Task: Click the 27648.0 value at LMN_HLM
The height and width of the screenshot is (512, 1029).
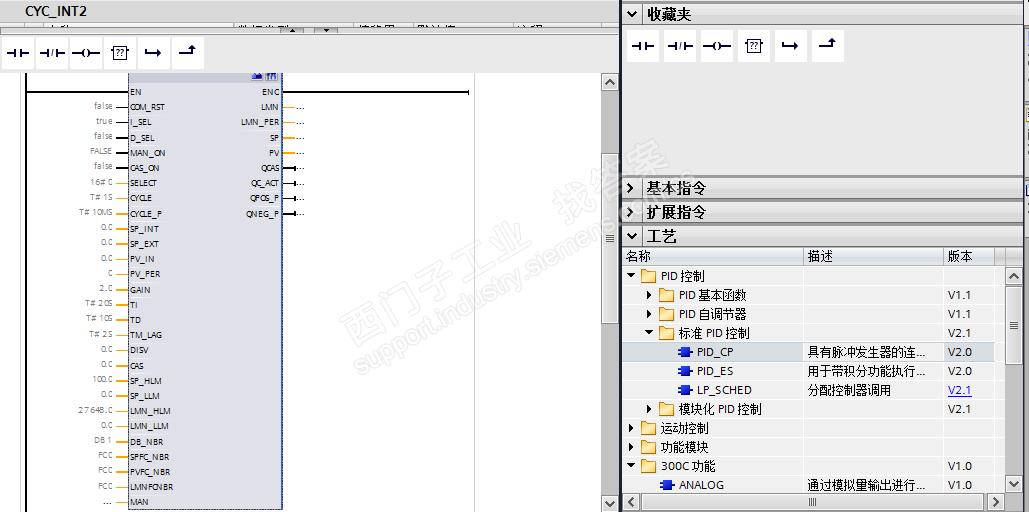Action: point(95,411)
